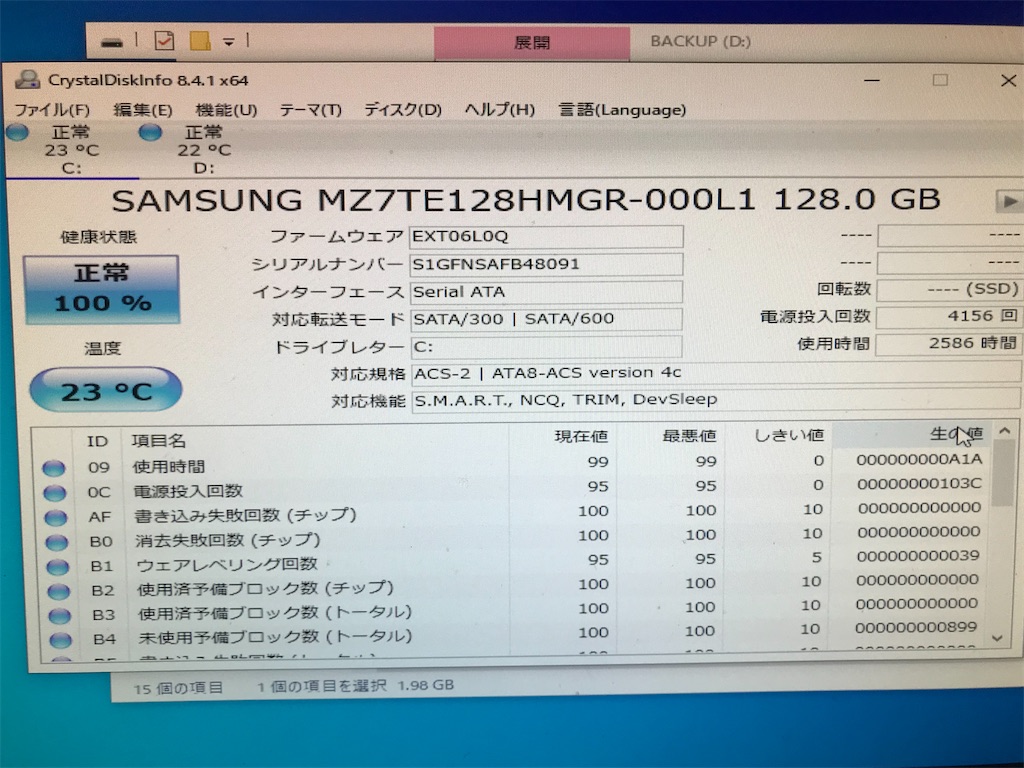1024x768 pixels.
Task: Click the drive letter field C:
Action: [547, 347]
